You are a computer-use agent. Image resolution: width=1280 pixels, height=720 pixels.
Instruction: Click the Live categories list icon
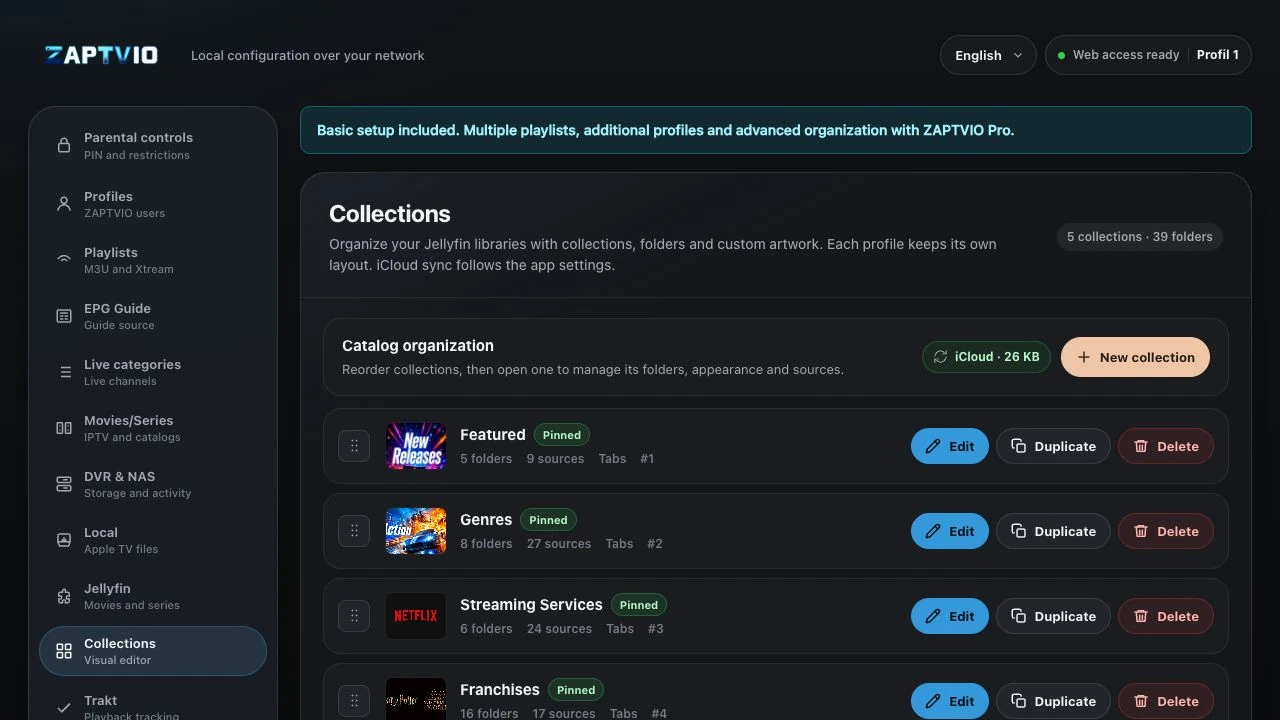pos(64,372)
